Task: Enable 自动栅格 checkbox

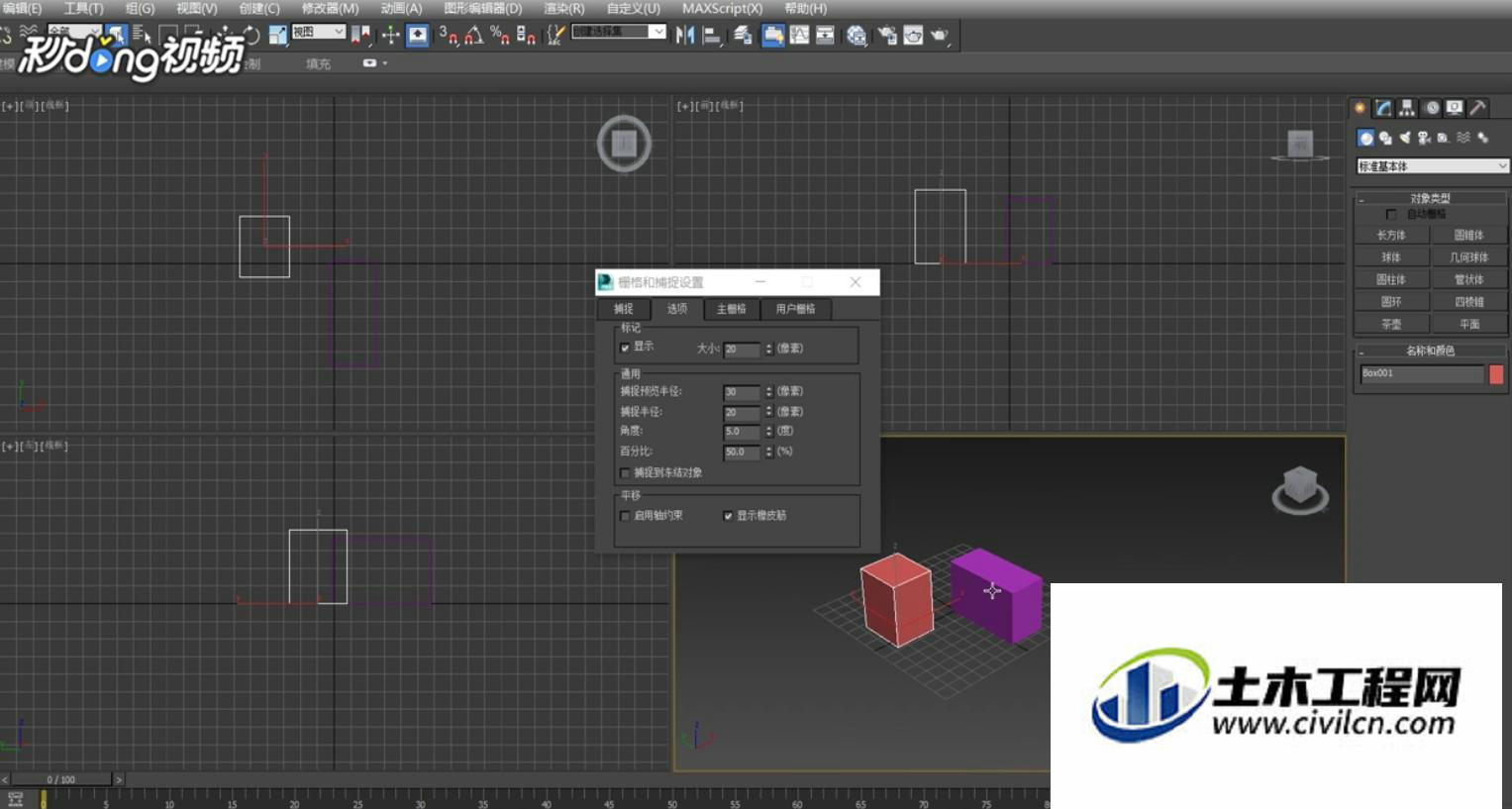Action: point(1391,215)
